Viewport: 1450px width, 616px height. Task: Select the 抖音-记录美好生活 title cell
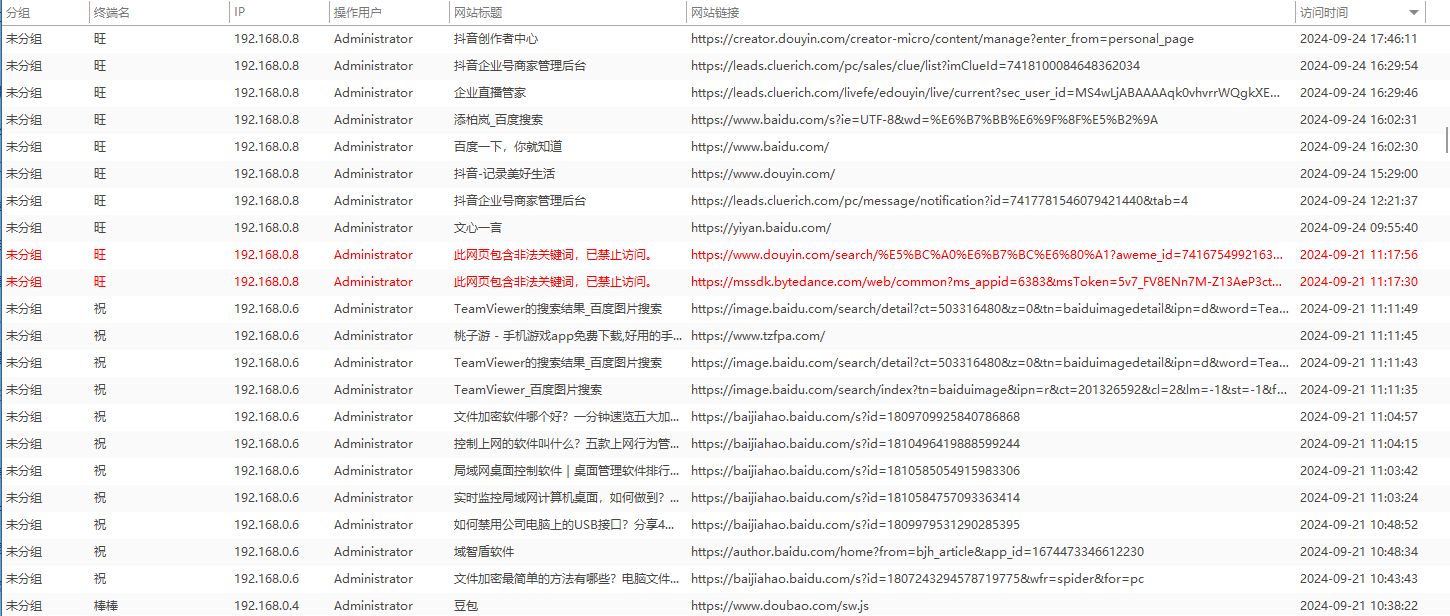pos(504,174)
